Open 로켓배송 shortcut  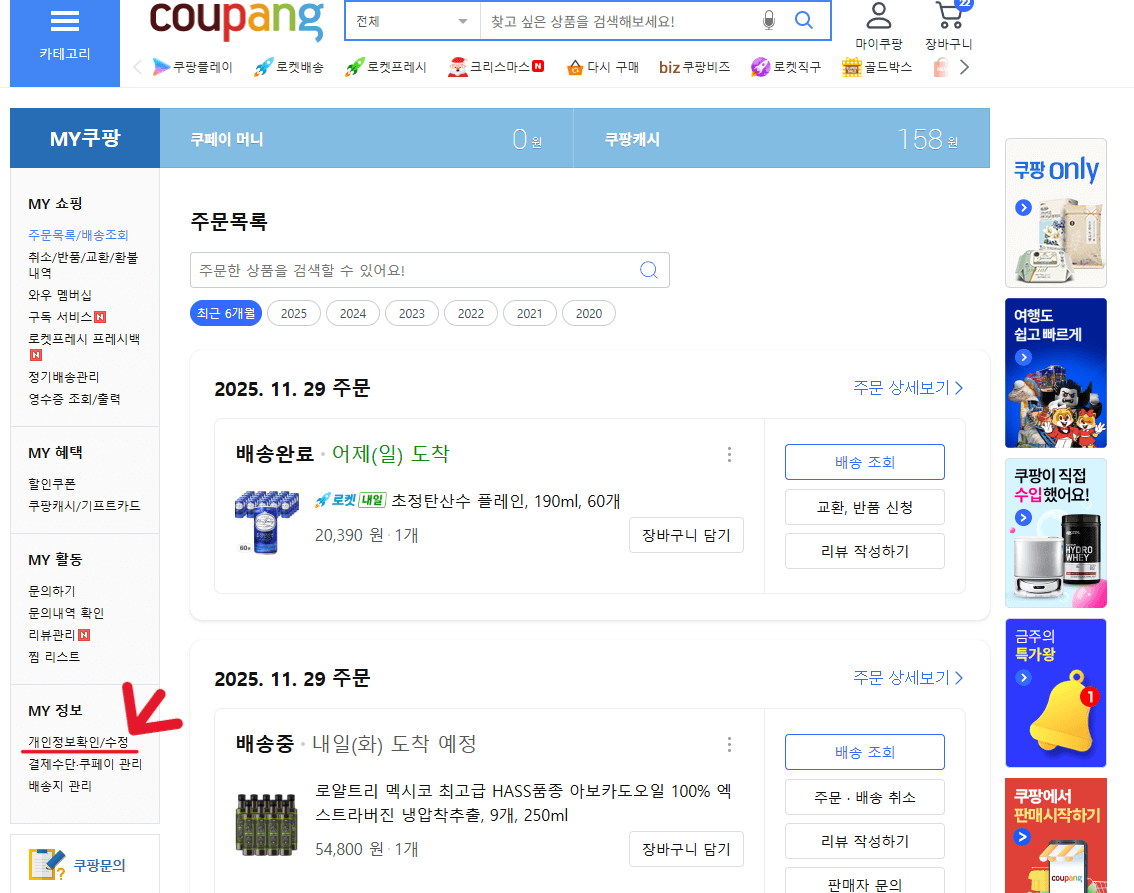coord(289,67)
